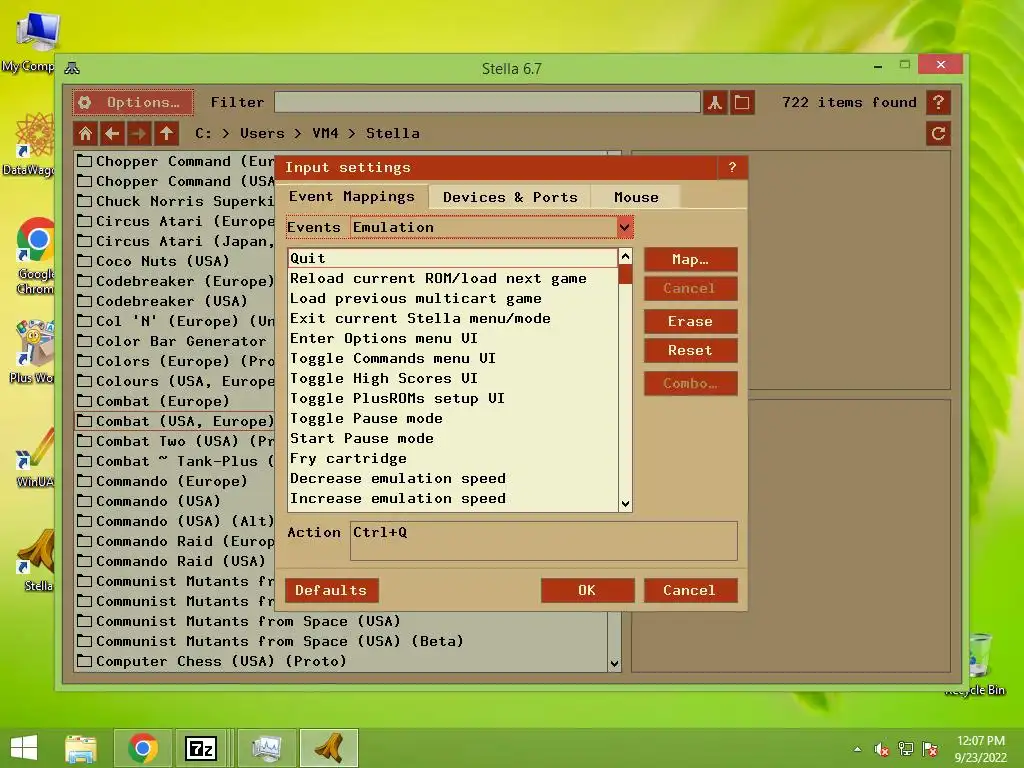The height and width of the screenshot is (768, 1024).
Task: Open Input settings help question mark
Action: click(x=732, y=167)
